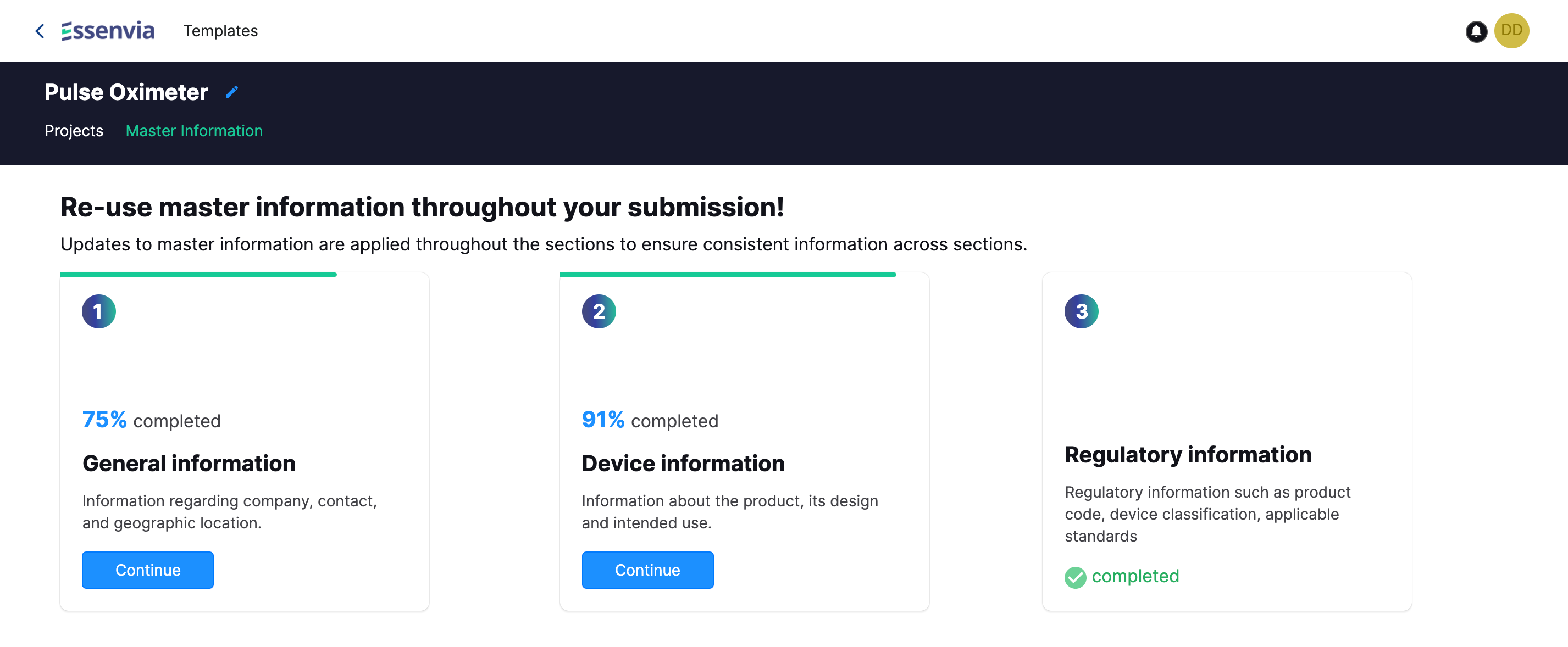Switch to the Projects tab
Image resolution: width=1568 pixels, height=647 pixels.
[x=74, y=131]
